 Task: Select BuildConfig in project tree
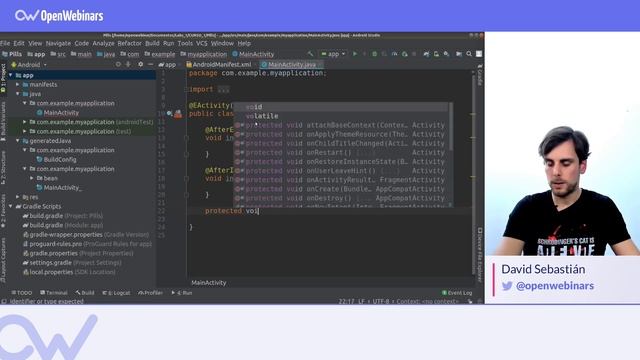click(x=60, y=160)
